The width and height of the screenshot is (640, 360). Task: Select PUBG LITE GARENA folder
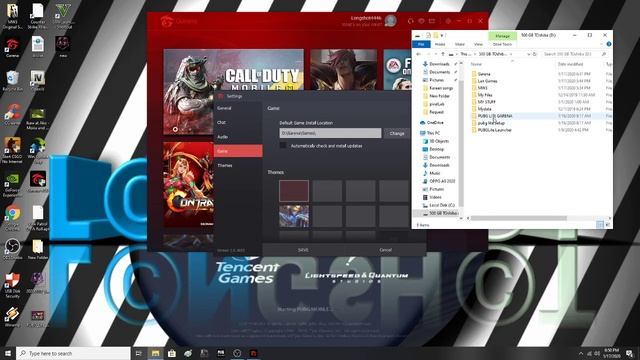(x=495, y=116)
